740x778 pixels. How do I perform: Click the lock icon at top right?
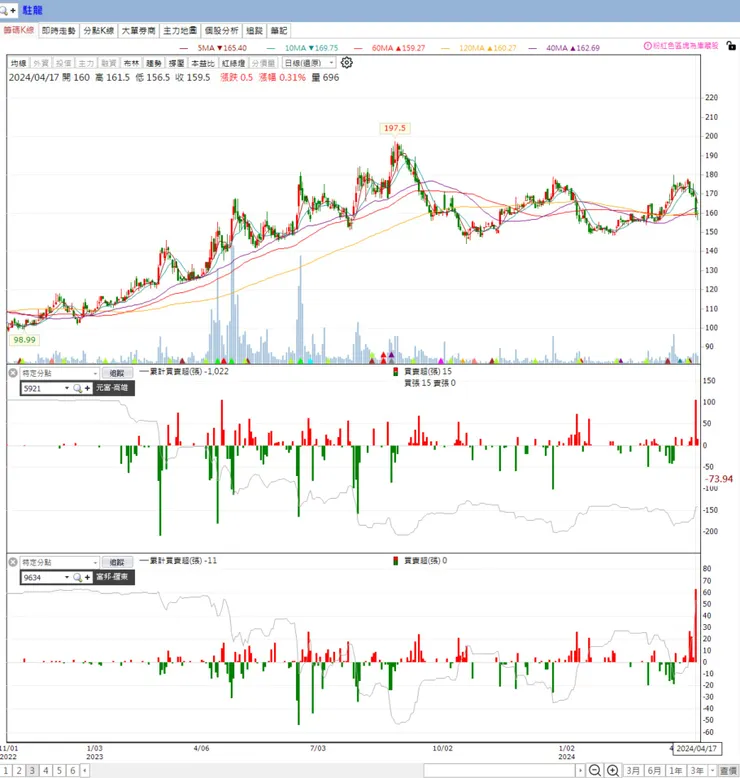coord(731,46)
